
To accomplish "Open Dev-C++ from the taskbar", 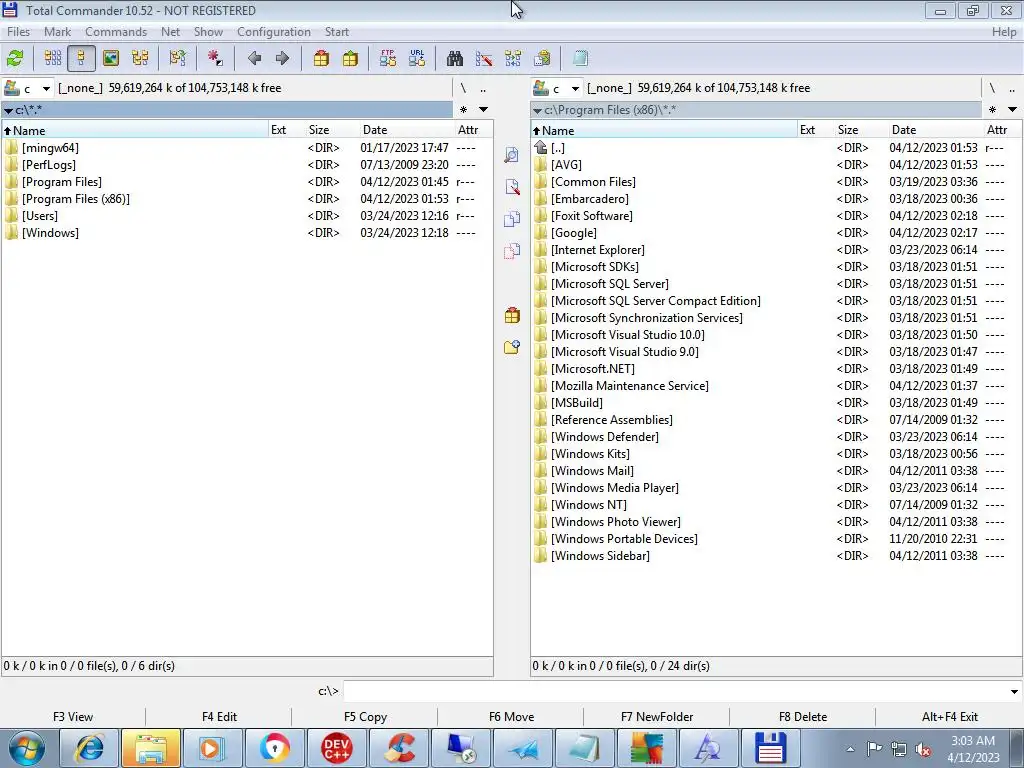I will point(337,748).
